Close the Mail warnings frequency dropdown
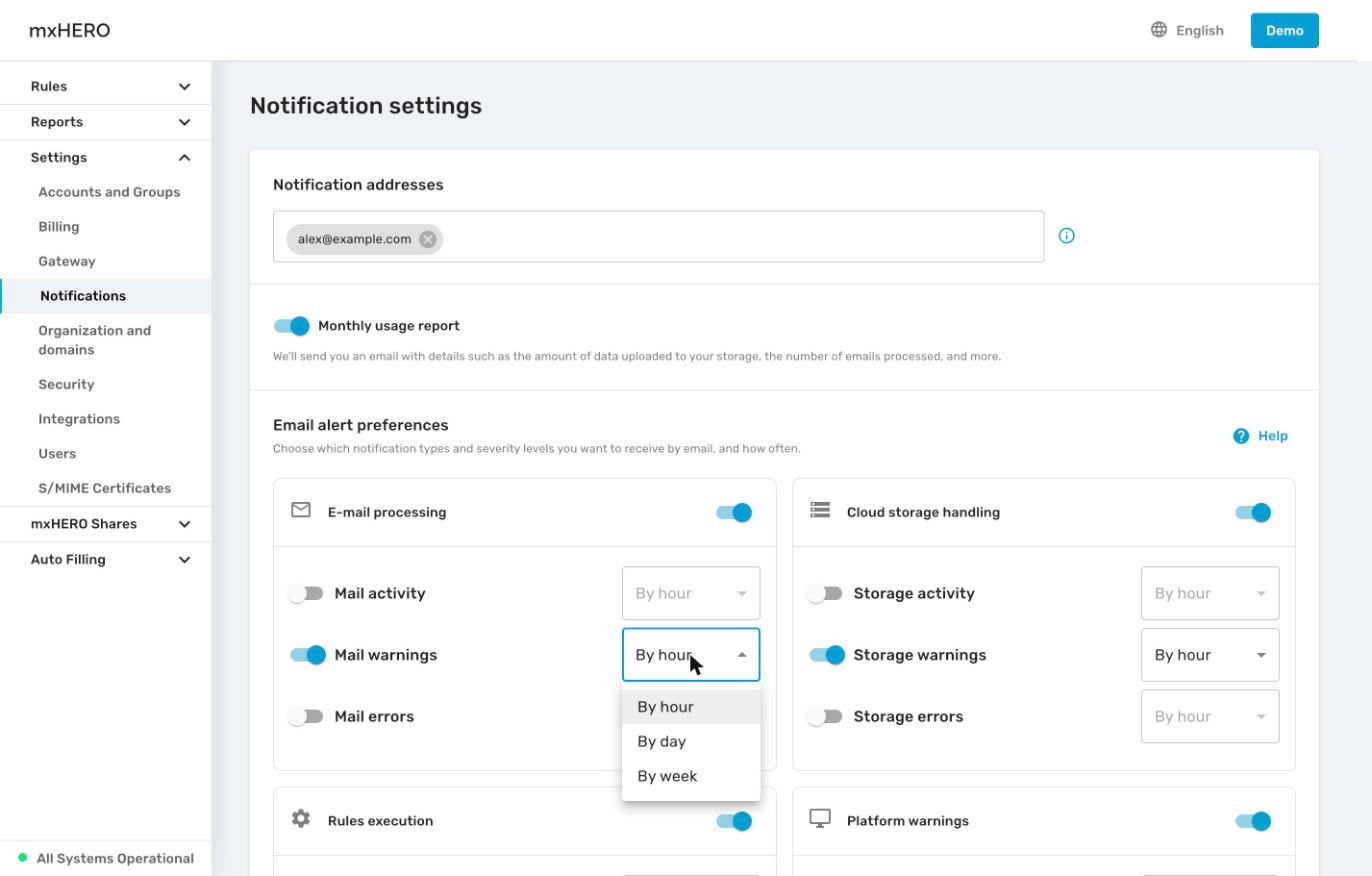 [691, 655]
